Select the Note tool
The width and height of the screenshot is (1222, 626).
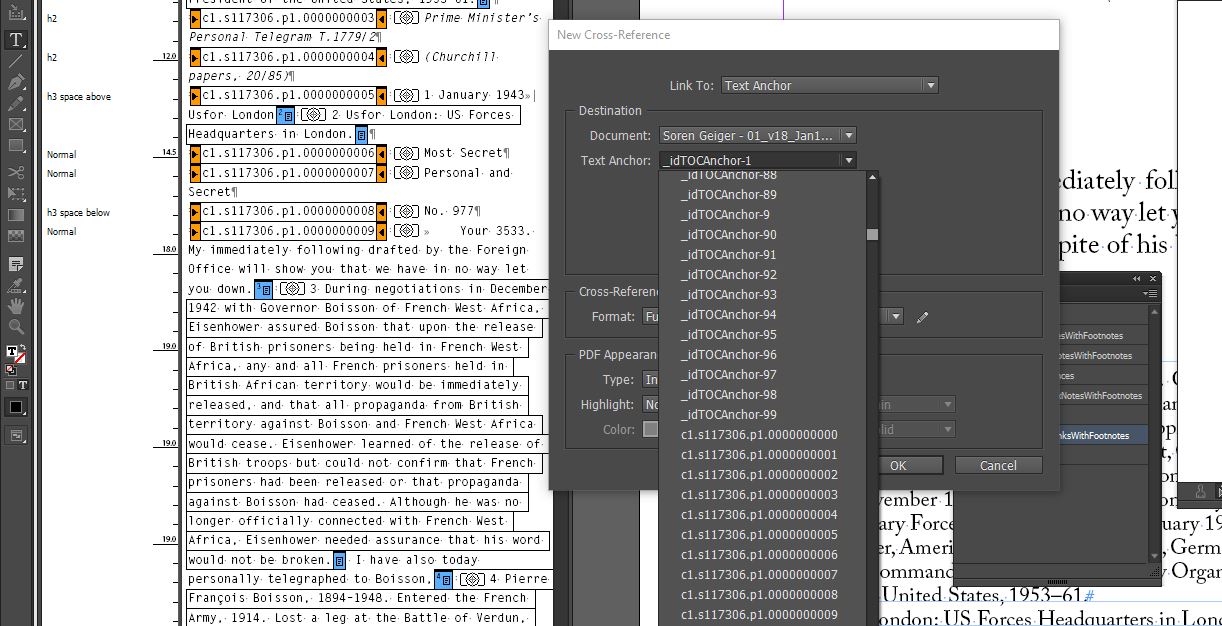pos(16,264)
